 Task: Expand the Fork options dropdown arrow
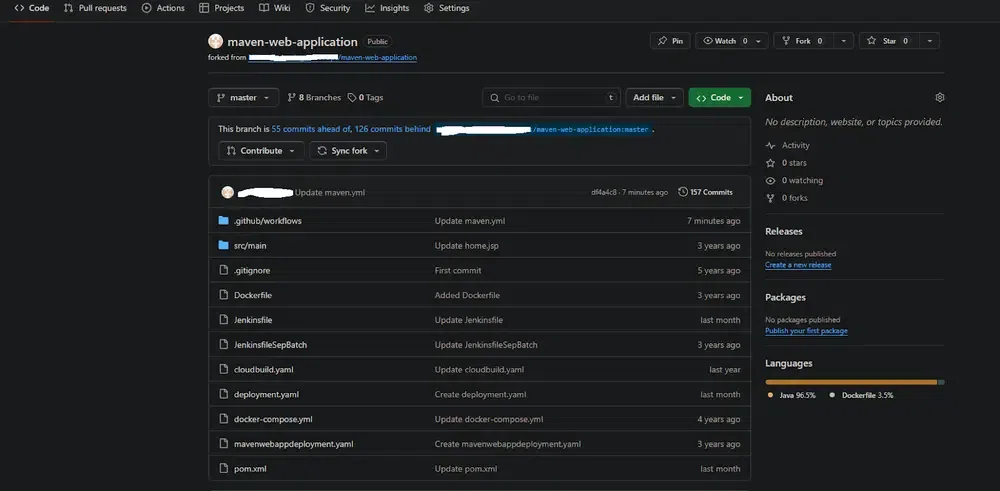tap(844, 41)
